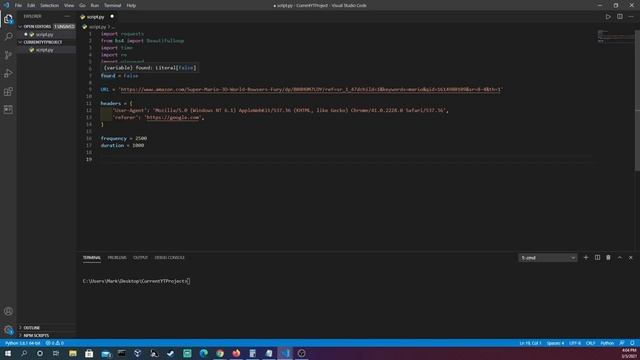The width and height of the screenshot is (640, 360).
Task: Open script.py under Open Editors
Action: point(44,35)
